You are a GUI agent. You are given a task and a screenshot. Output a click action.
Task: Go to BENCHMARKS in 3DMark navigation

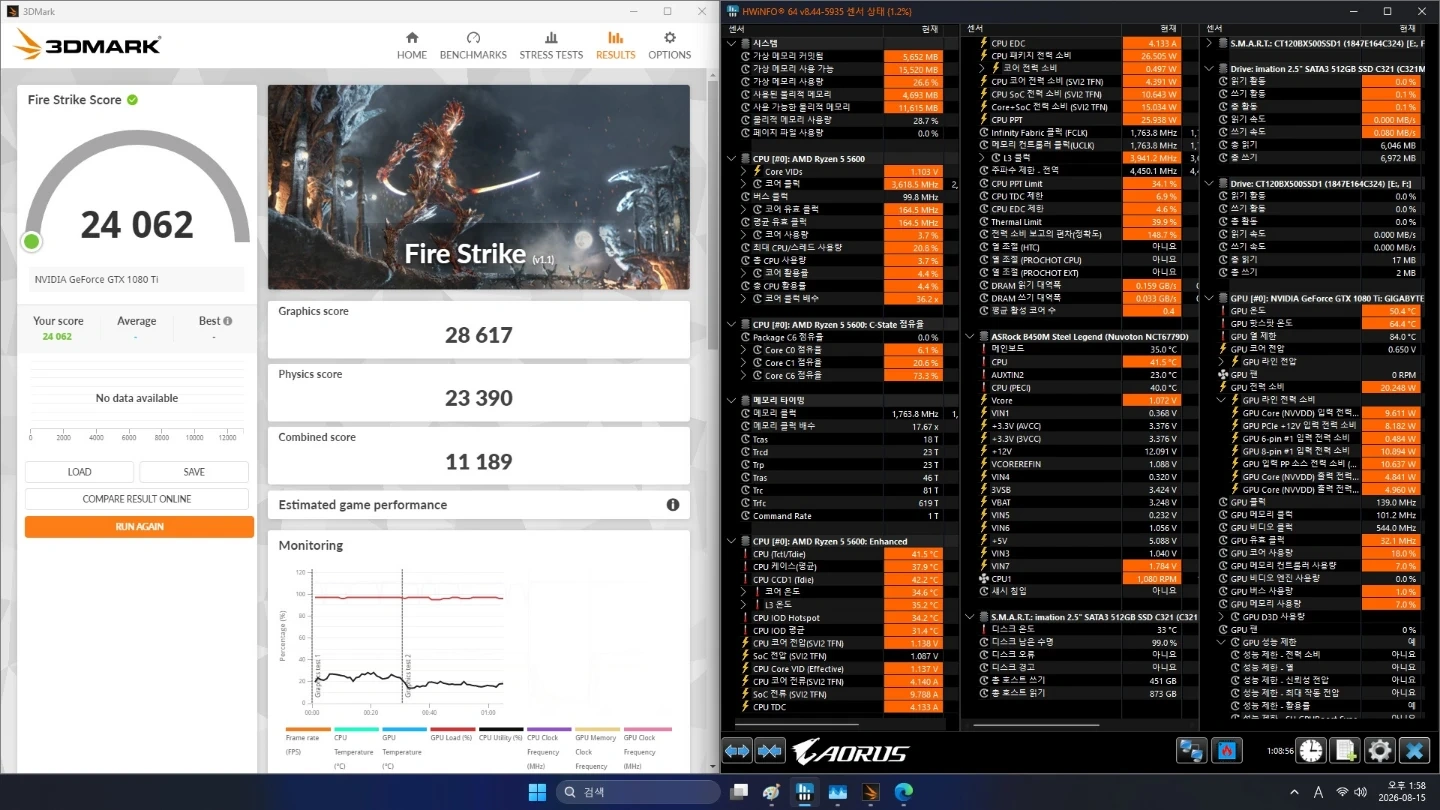tap(473, 45)
